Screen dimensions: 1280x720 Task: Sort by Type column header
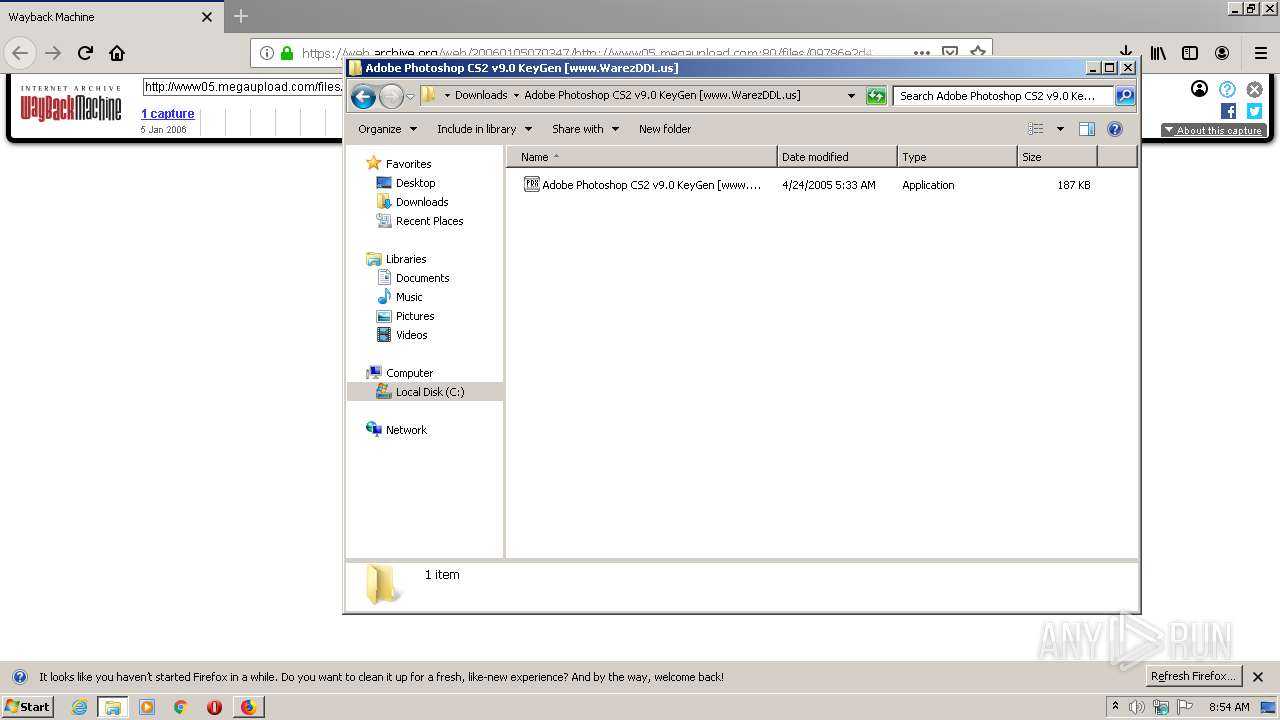(957, 157)
